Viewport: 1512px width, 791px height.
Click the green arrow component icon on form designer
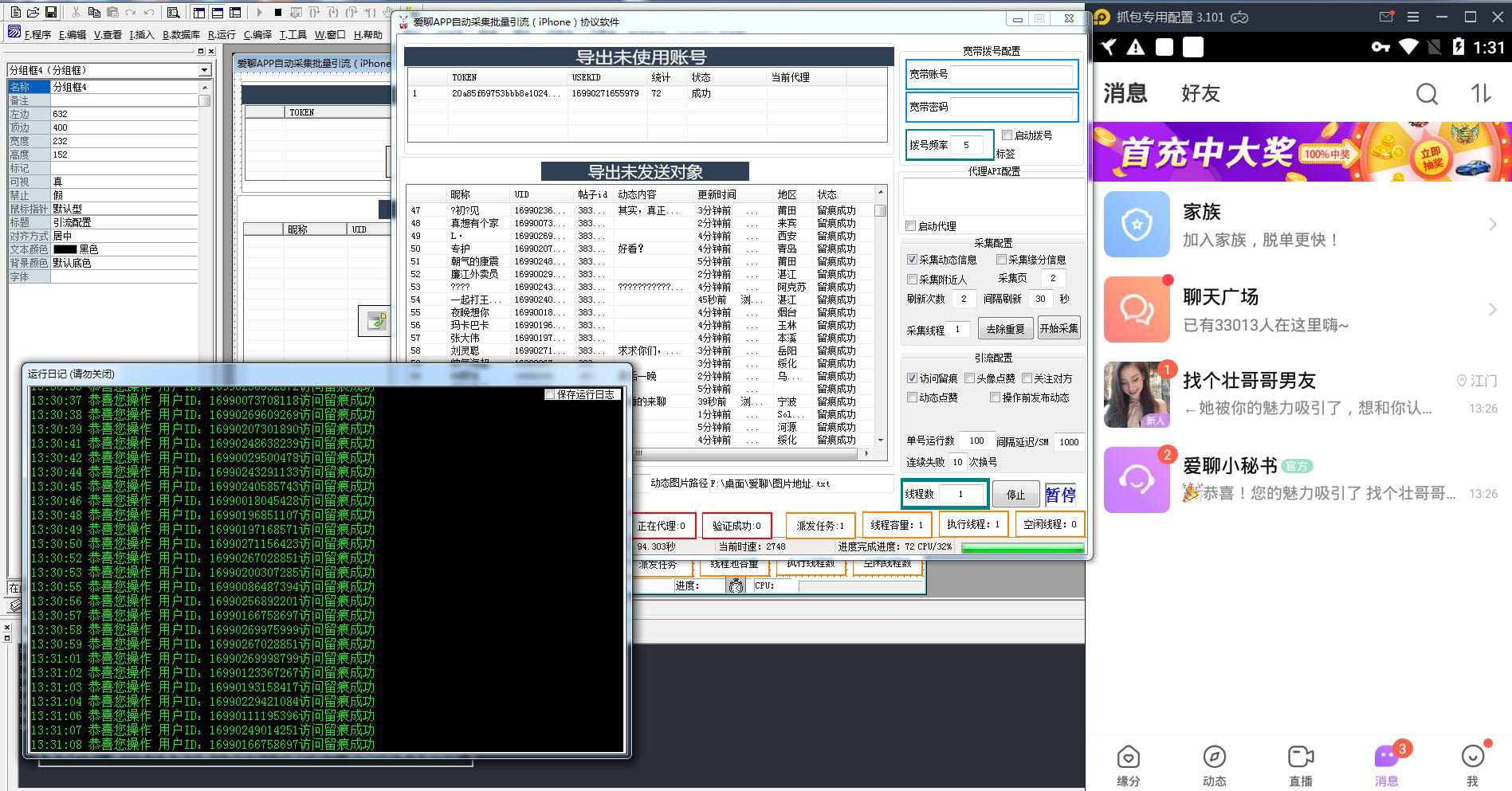[375, 321]
